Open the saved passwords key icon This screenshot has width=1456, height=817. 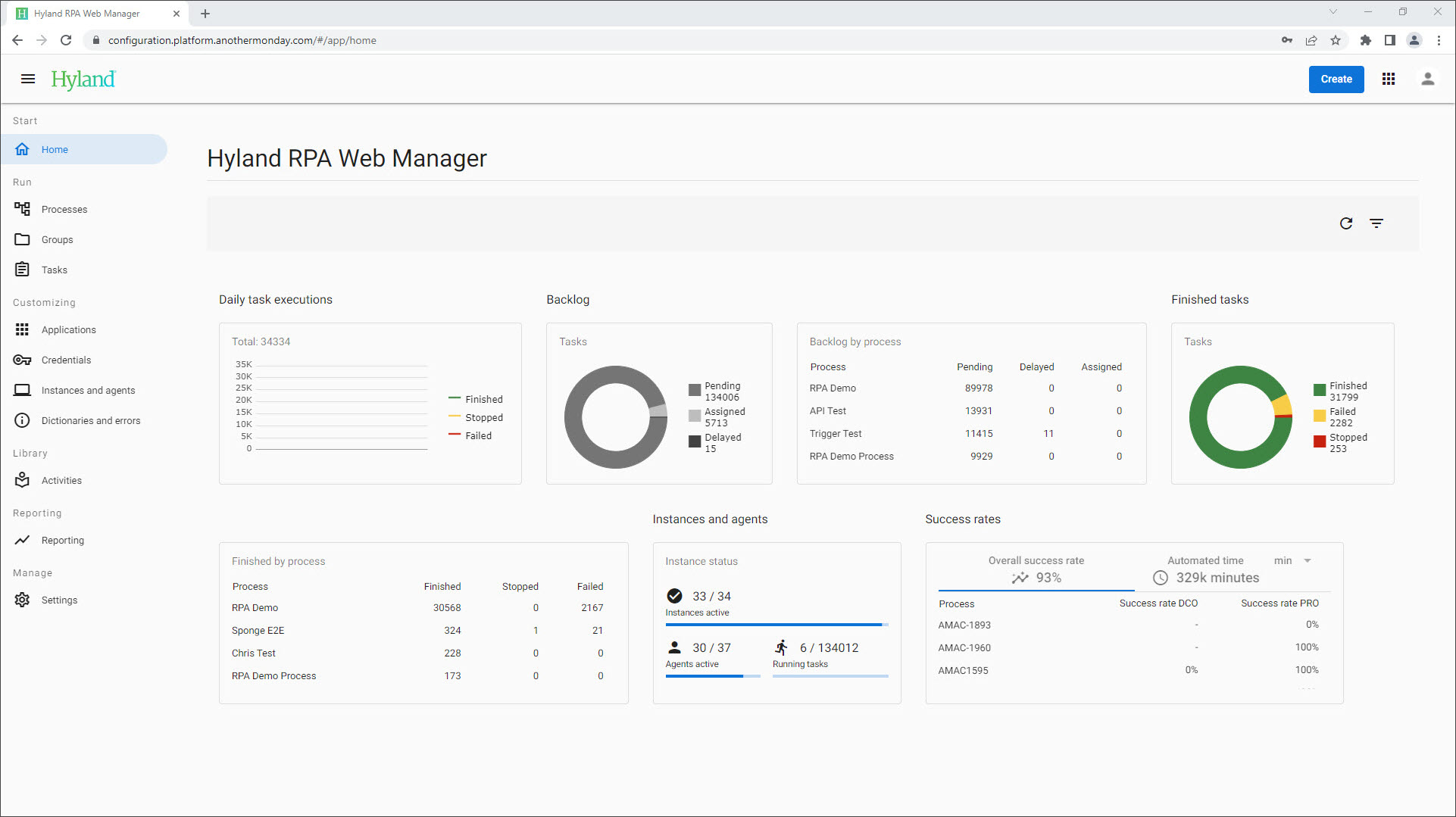pyautogui.click(x=1287, y=40)
